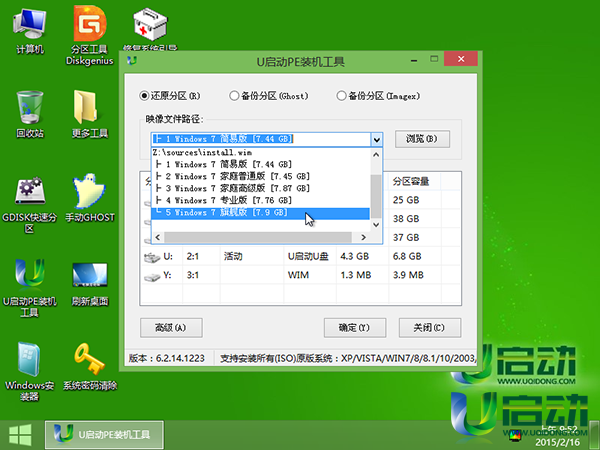600x450 pixels.
Task: Open the 计算机 desktop icon
Action: tap(29, 32)
